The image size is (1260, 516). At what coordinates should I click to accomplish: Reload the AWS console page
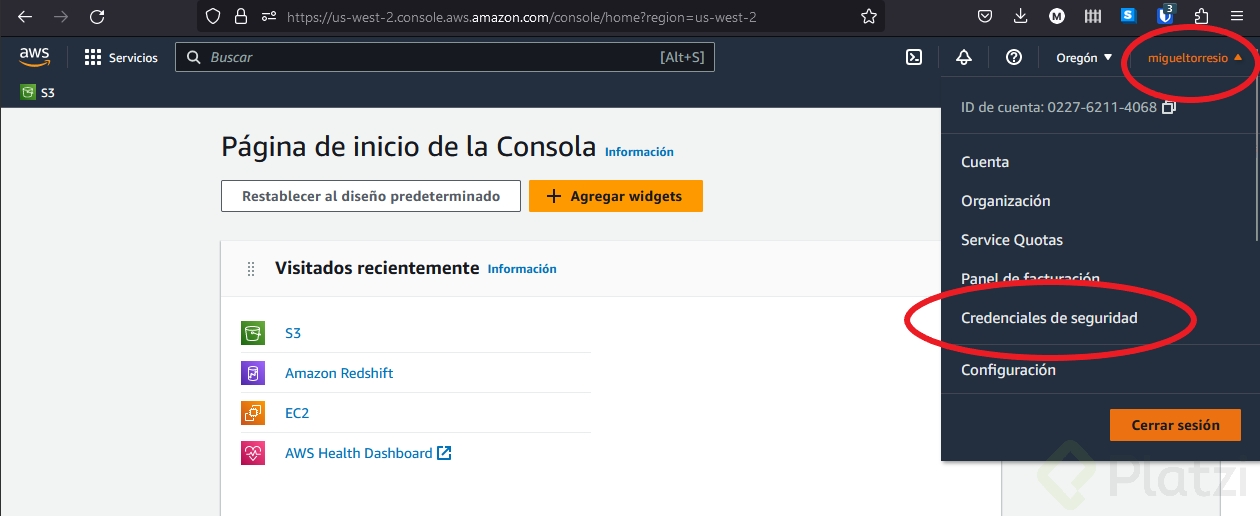[x=97, y=16]
